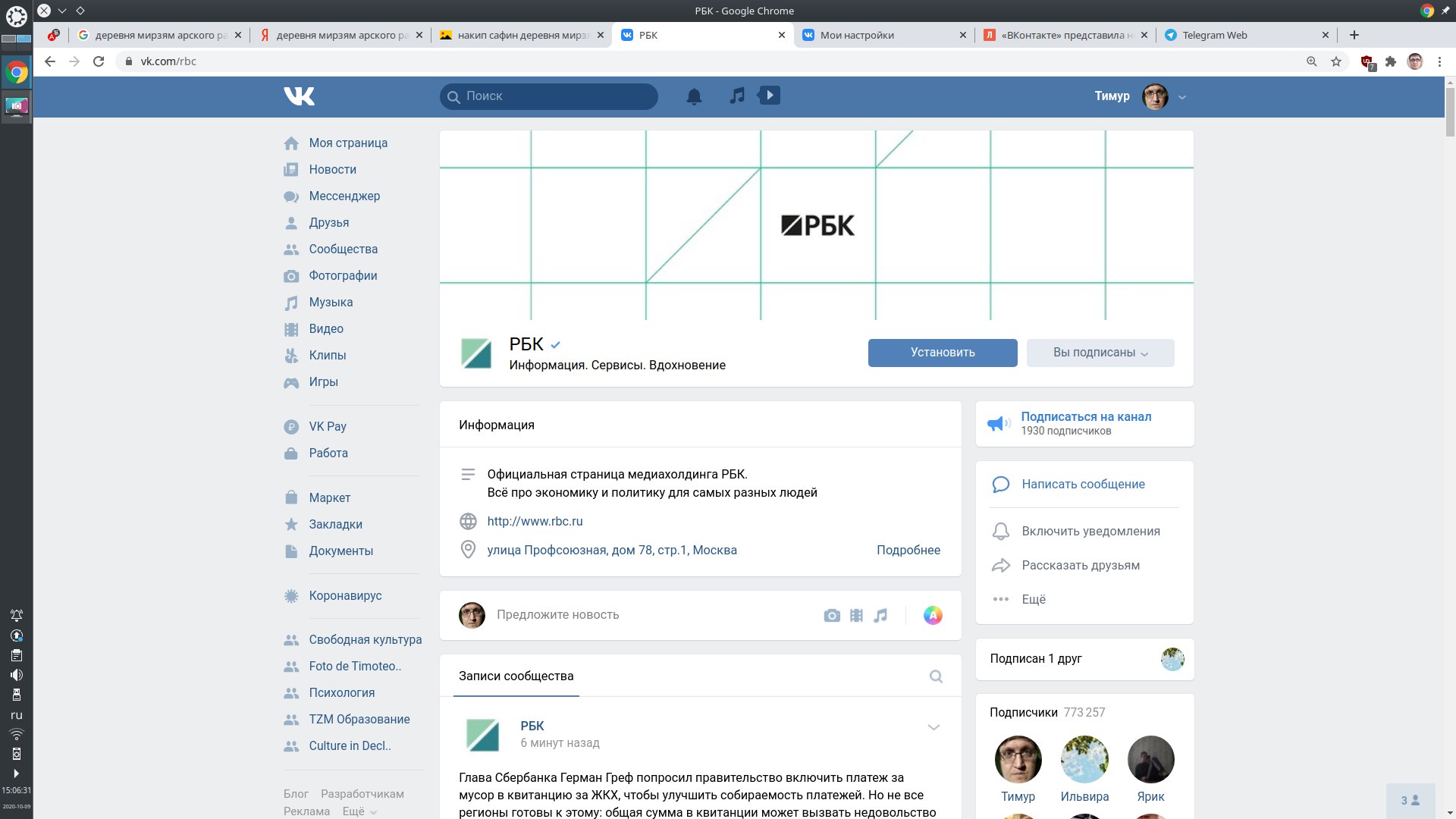The height and width of the screenshot is (819, 1456).
Task: Click the Установить button
Action: 943,353
